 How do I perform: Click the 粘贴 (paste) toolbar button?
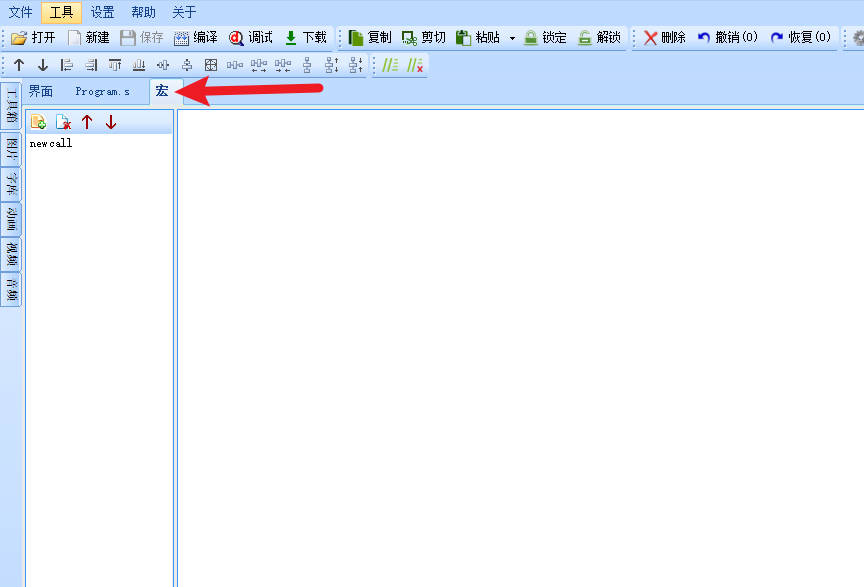[478, 37]
